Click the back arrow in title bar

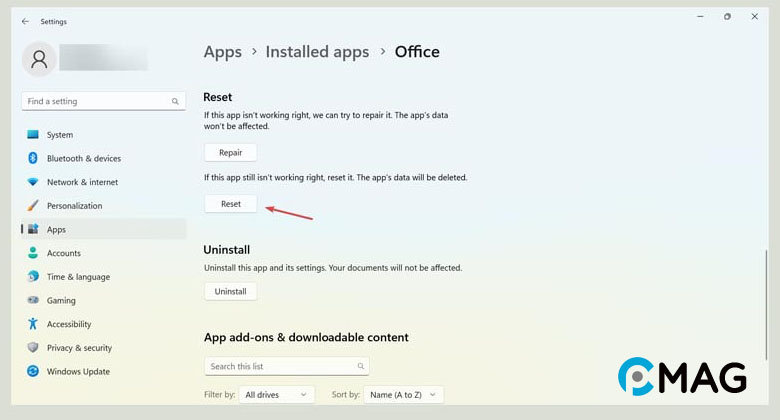pos(25,21)
